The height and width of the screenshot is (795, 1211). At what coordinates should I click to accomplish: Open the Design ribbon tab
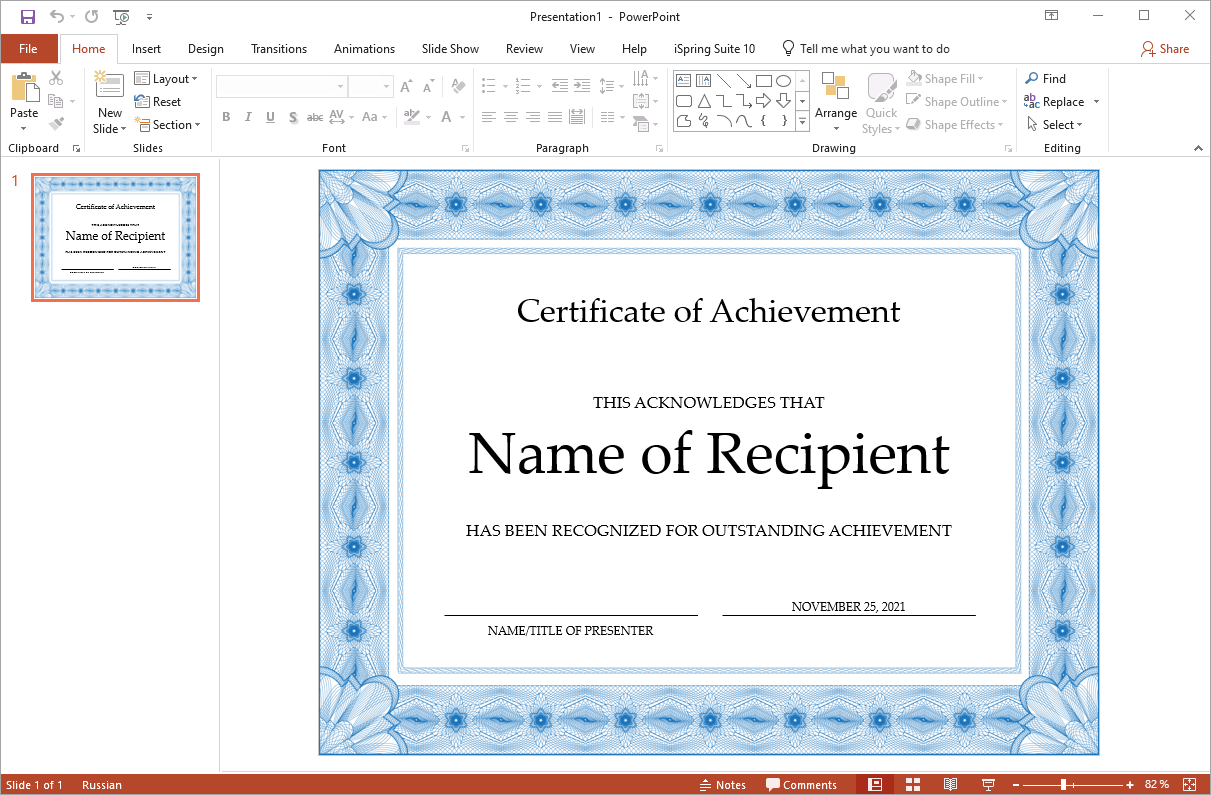[206, 49]
